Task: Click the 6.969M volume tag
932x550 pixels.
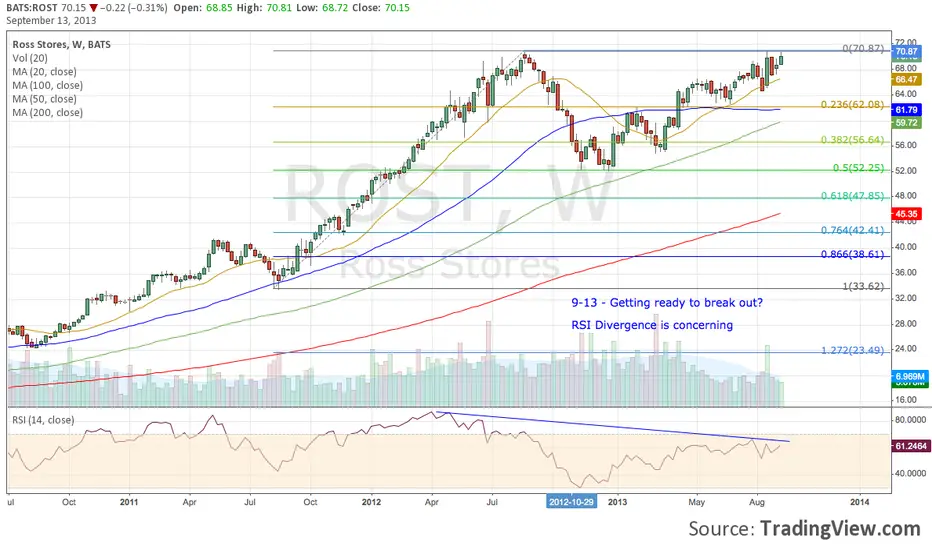Action: click(x=910, y=376)
